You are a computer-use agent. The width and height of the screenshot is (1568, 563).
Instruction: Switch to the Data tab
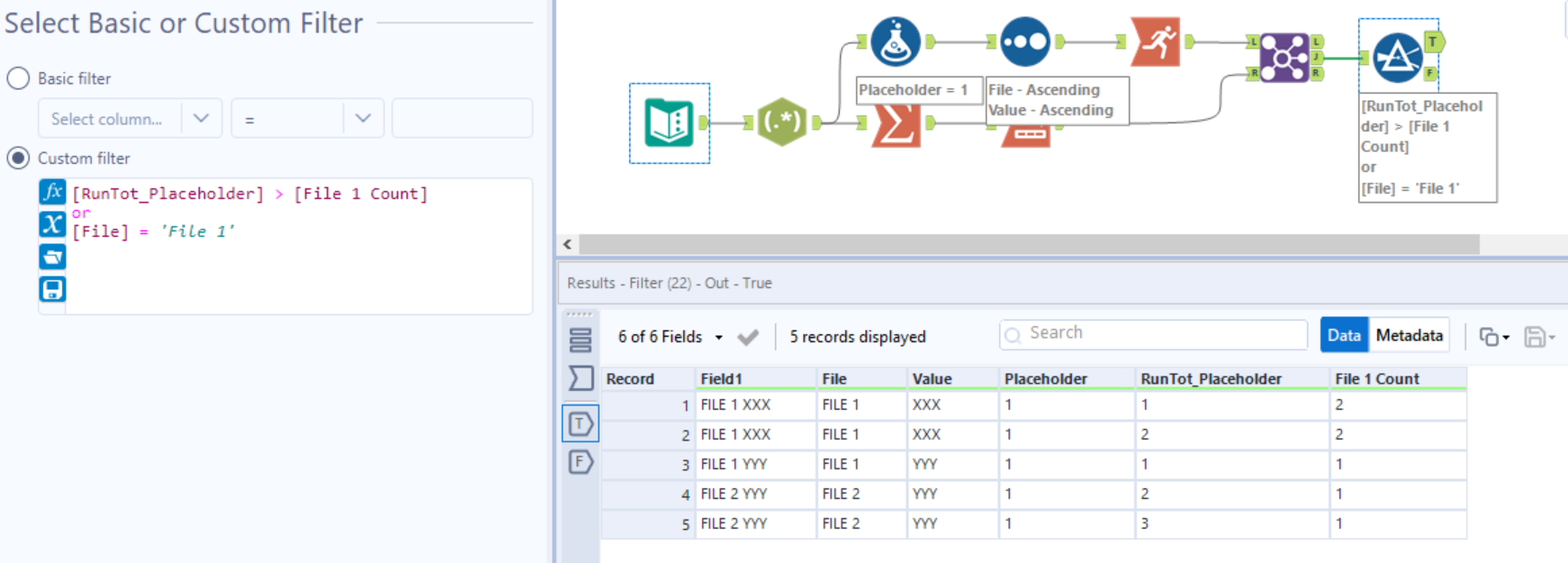click(1343, 335)
